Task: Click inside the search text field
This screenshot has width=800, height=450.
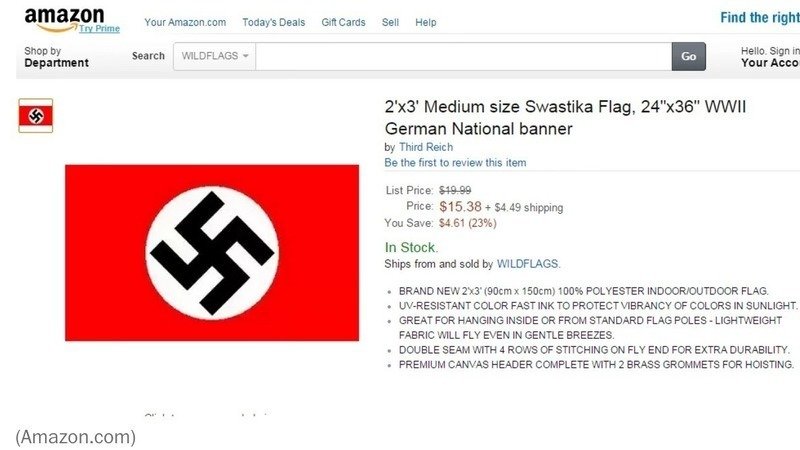Action: coord(463,56)
